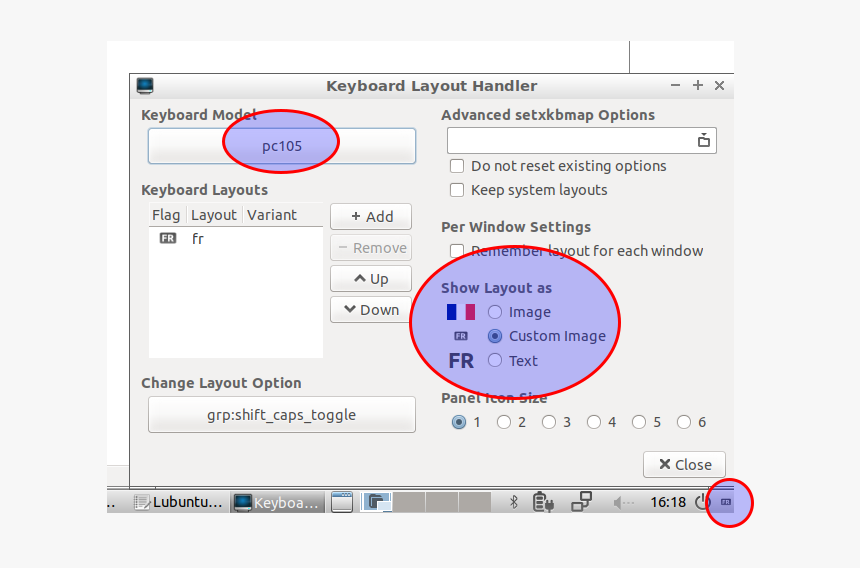The image size is (860, 568).
Task: Select Image radio for Show Layout as
Action: [495, 312]
